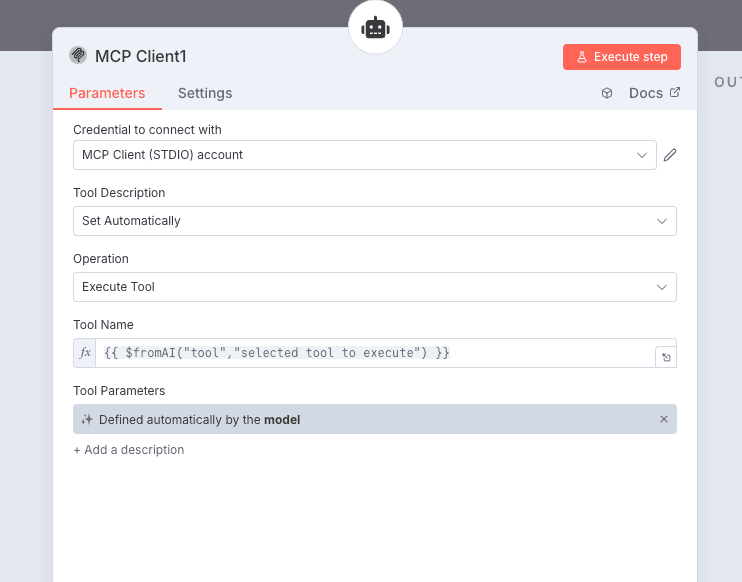Click the cube icon beside Docs
This screenshot has height=582, width=742.
pos(607,93)
